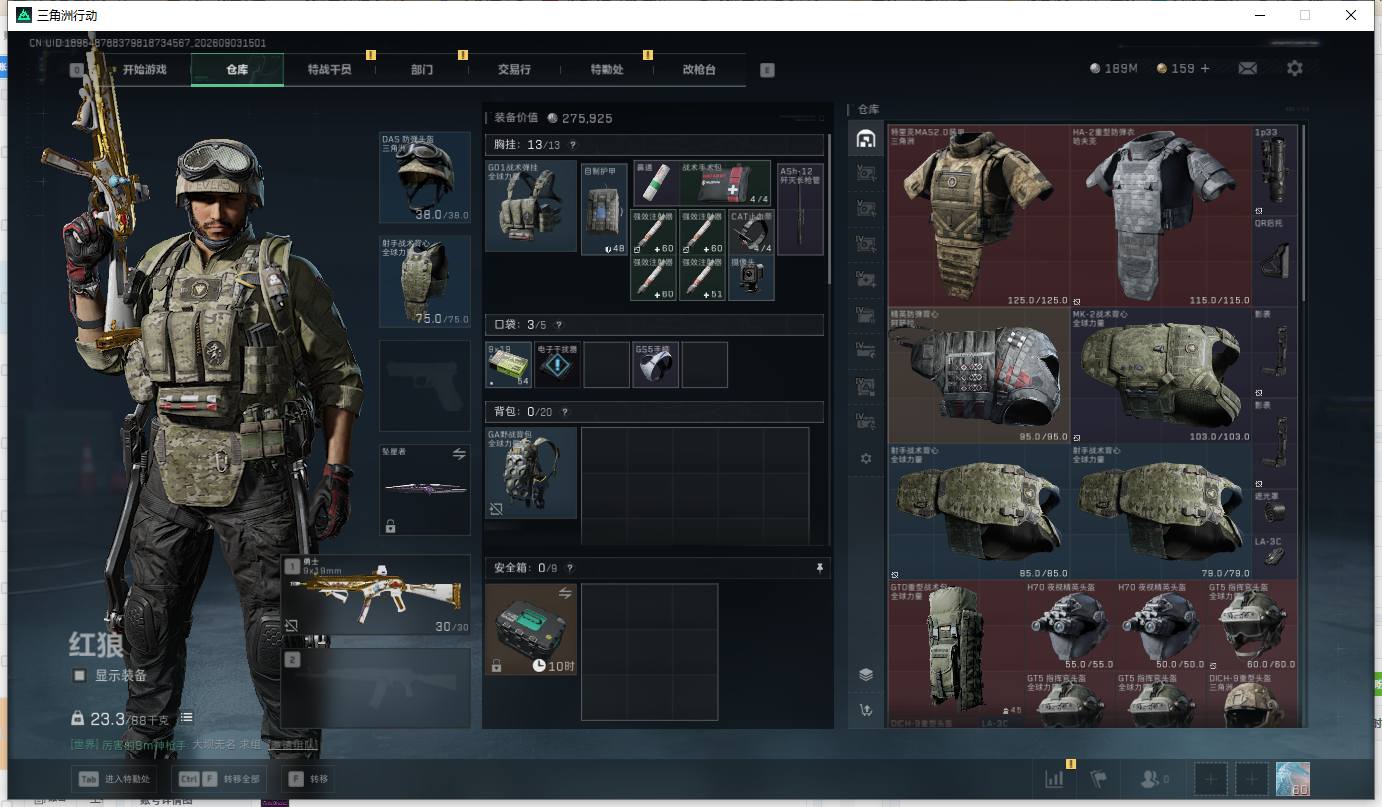The image size is (1382, 807).
Task: Click the sort icon at warehouse sidebar bottom
Action: point(866,710)
